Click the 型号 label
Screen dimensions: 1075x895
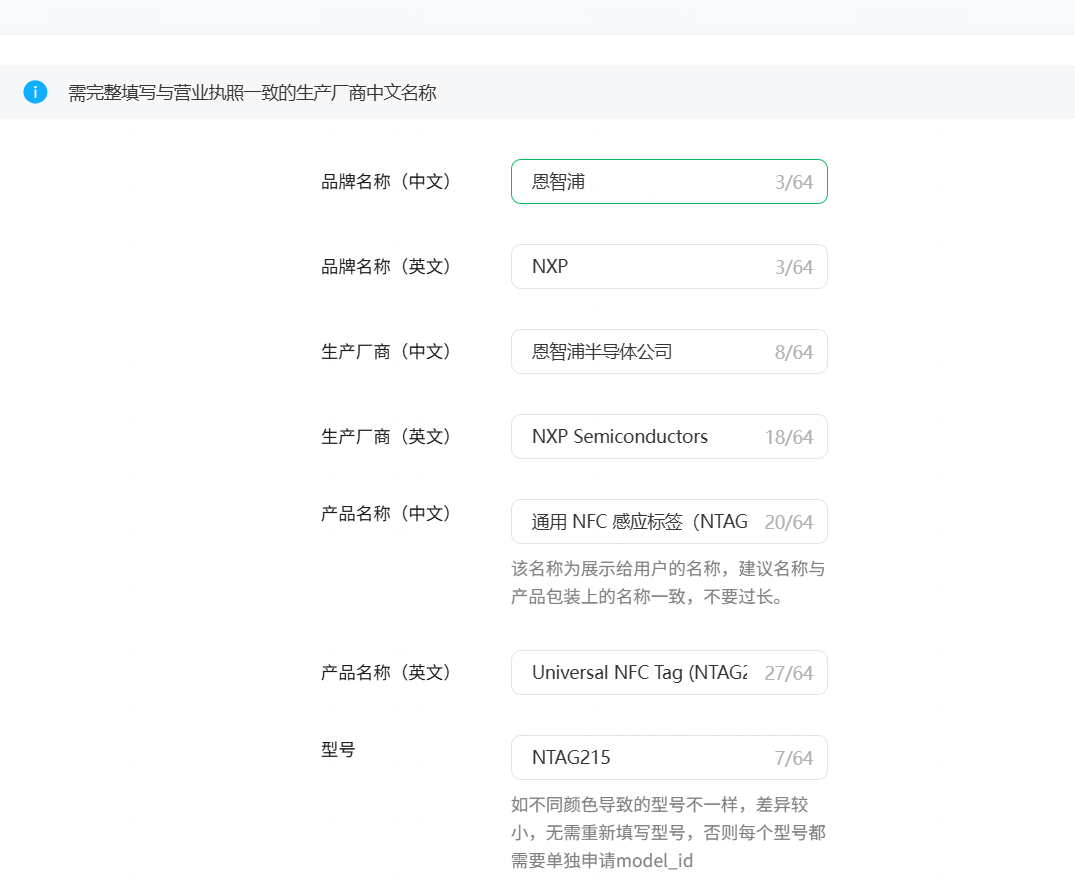coord(338,750)
